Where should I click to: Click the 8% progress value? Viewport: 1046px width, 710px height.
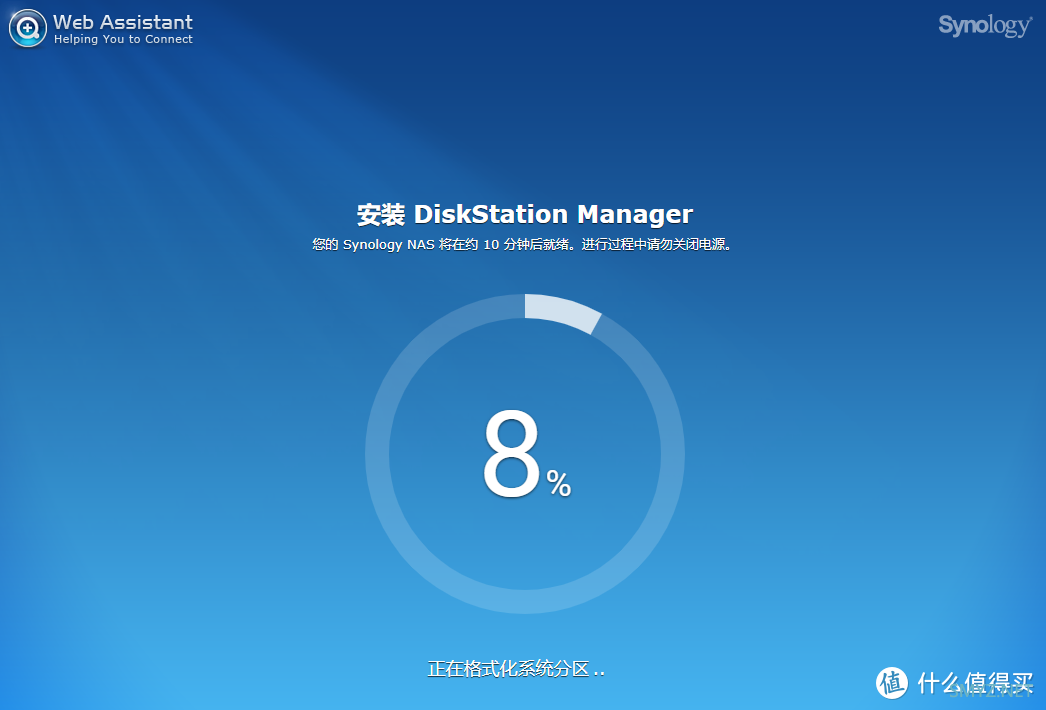tap(527, 454)
